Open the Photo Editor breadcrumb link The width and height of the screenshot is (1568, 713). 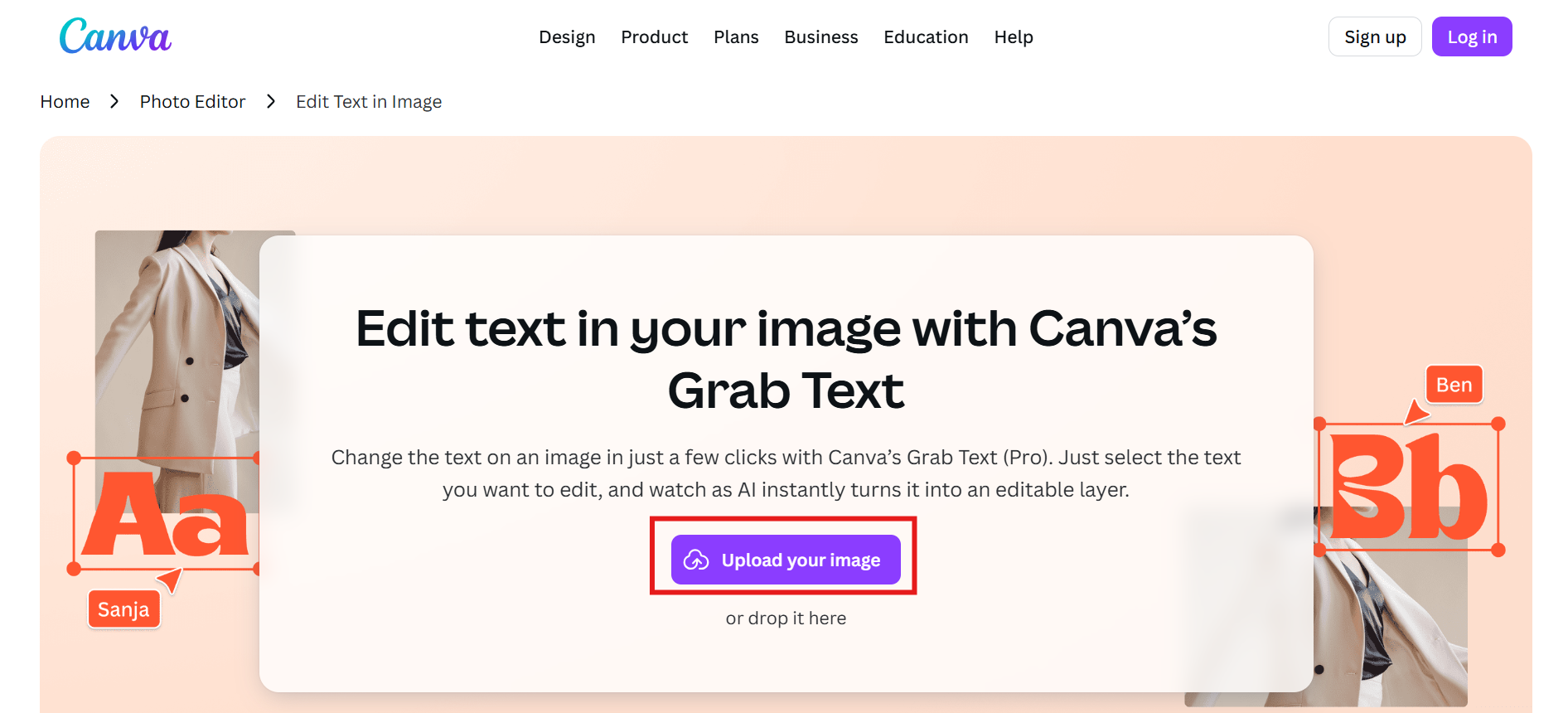(192, 101)
